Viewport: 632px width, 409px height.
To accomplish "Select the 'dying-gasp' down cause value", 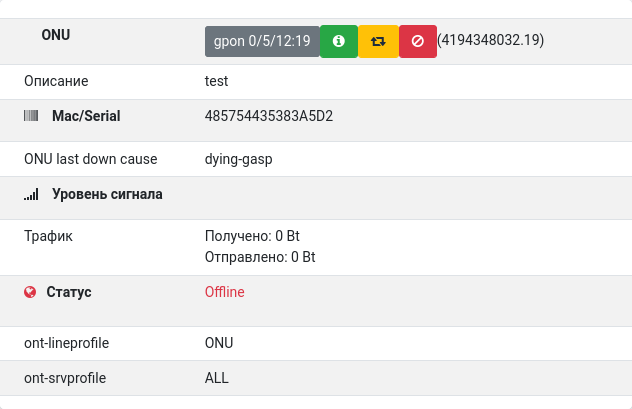I will coord(238,158).
